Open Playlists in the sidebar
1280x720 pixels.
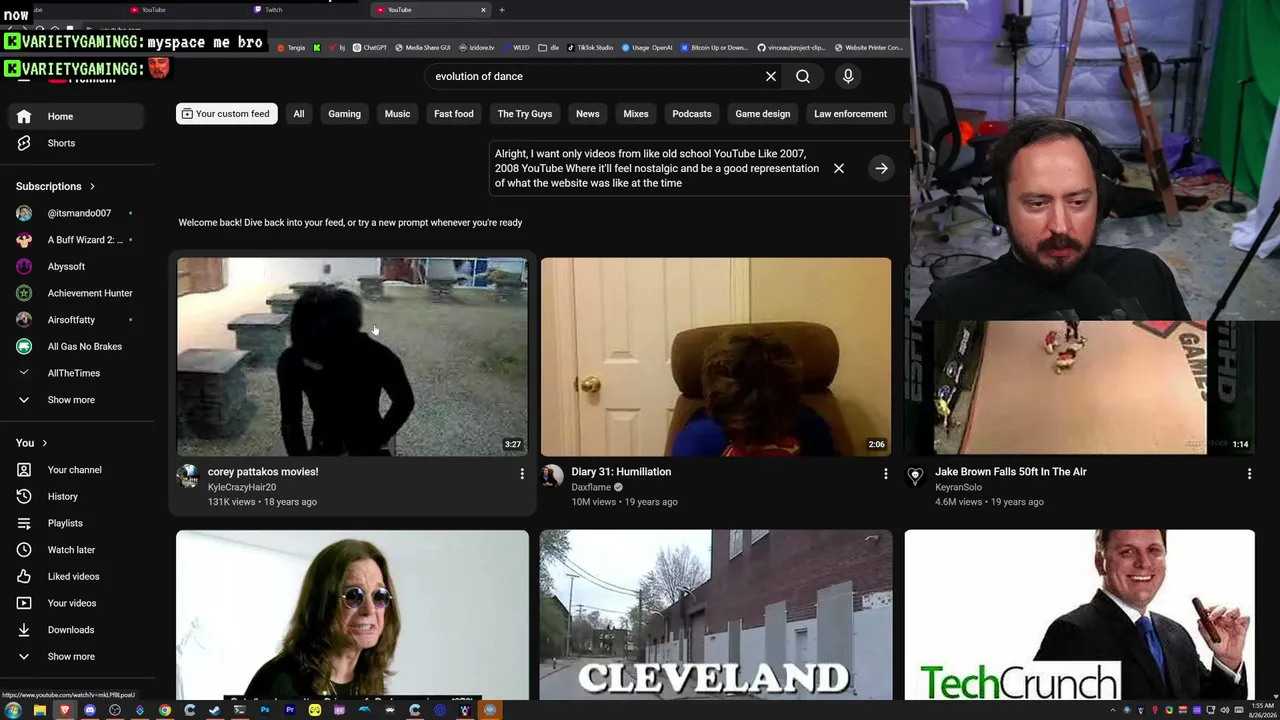[78, 523]
